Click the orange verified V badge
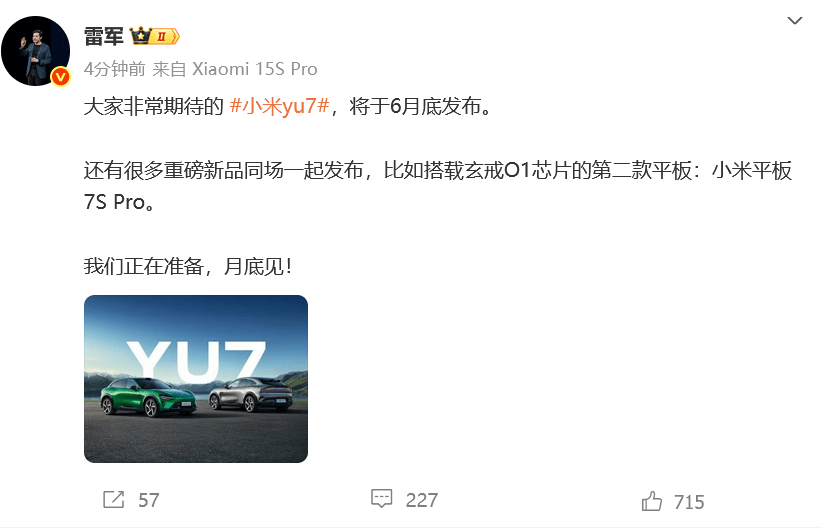The height and width of the screenshot is (528, 822). click(x=61, y=78)
